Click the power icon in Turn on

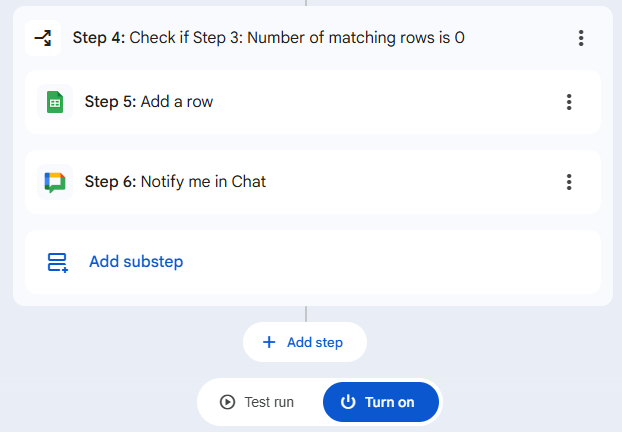348,402
